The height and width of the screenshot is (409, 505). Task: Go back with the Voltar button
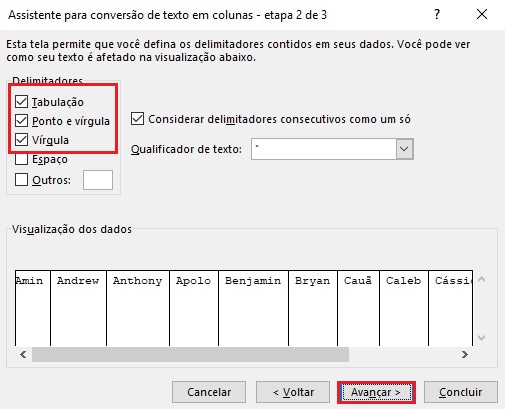293,392
